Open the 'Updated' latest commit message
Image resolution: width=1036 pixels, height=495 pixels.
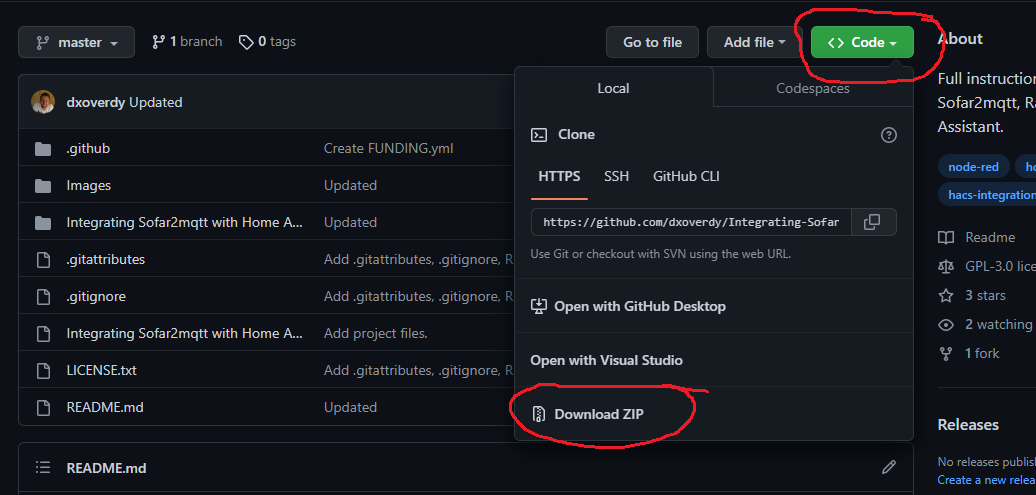click(156, 102)
